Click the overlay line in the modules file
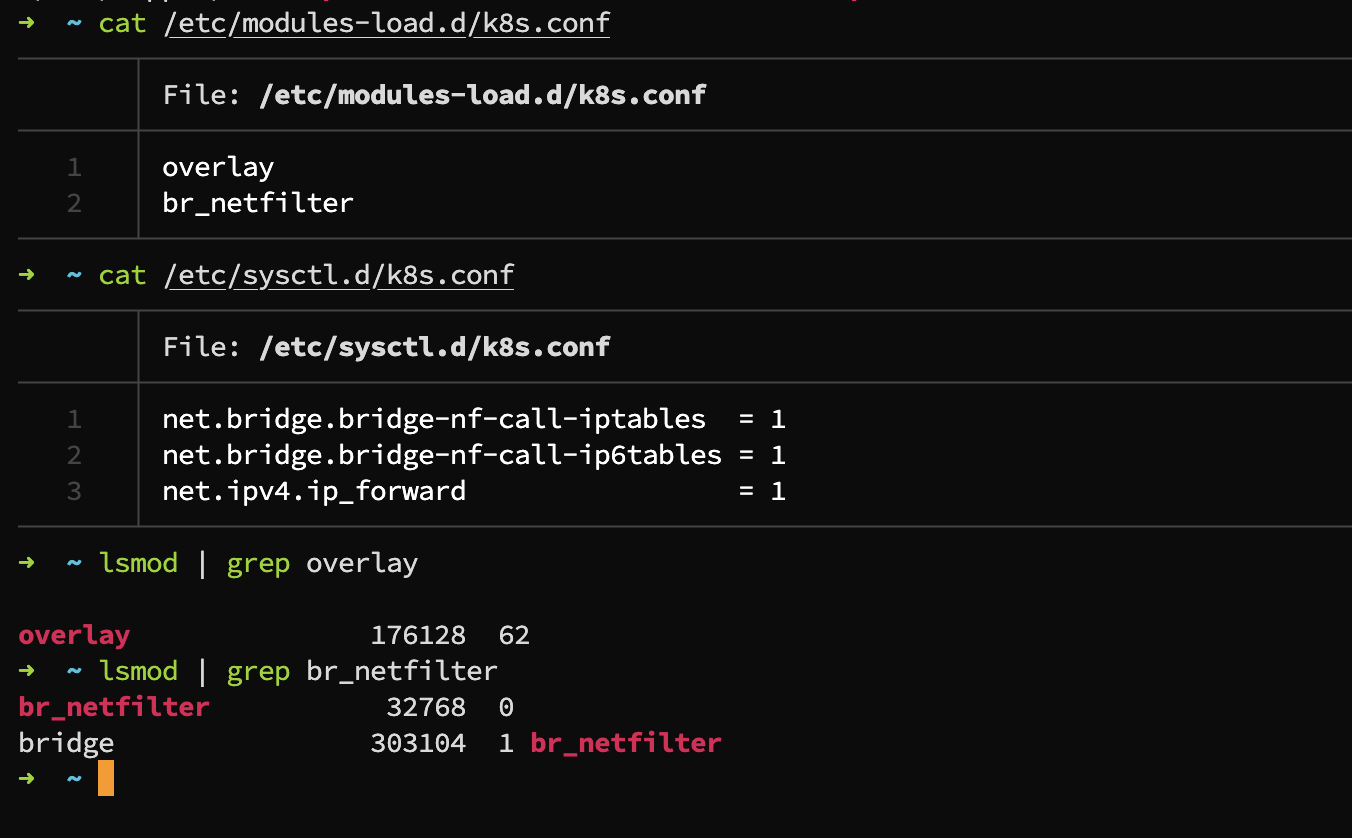 218,167
